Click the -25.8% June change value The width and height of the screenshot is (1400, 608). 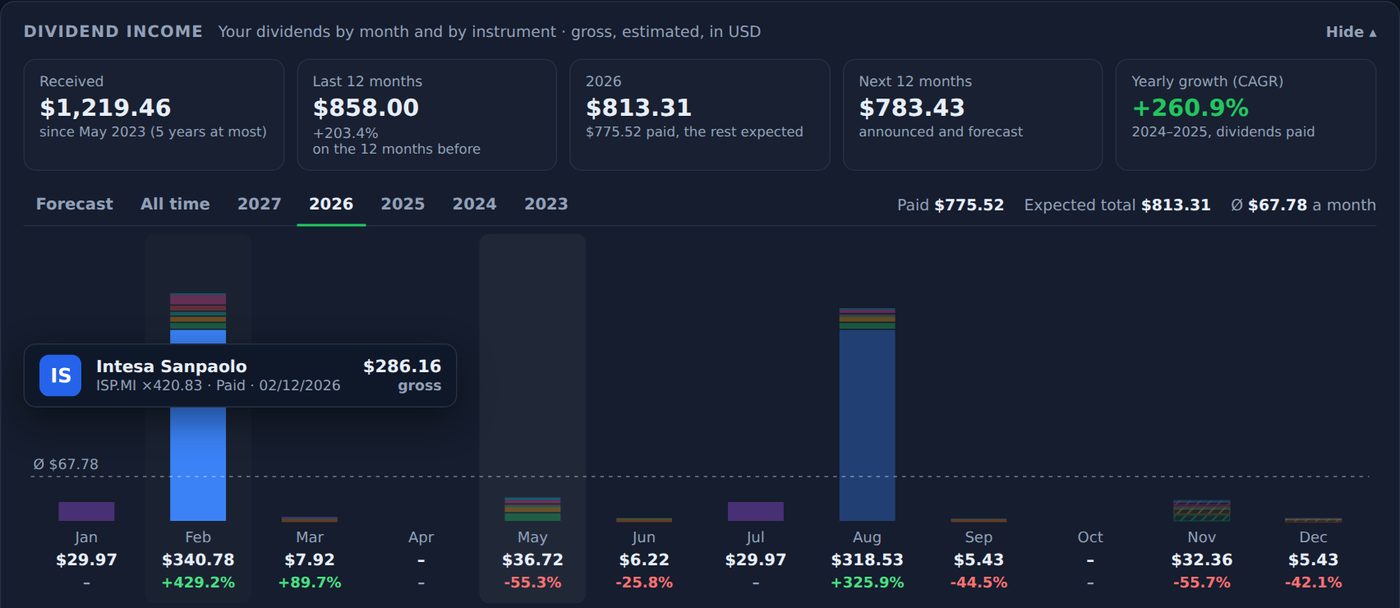[644, 583]
